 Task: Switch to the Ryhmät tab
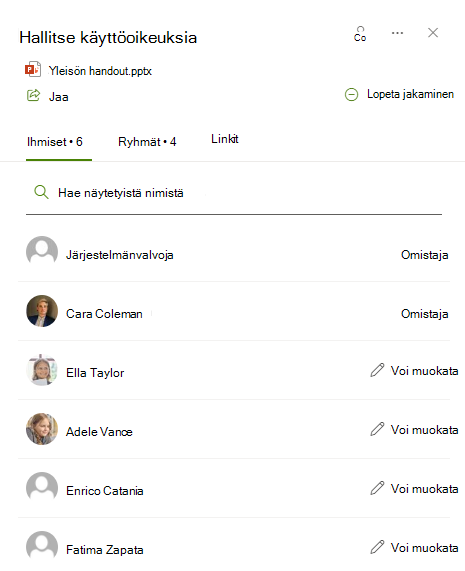click(147, 142)
